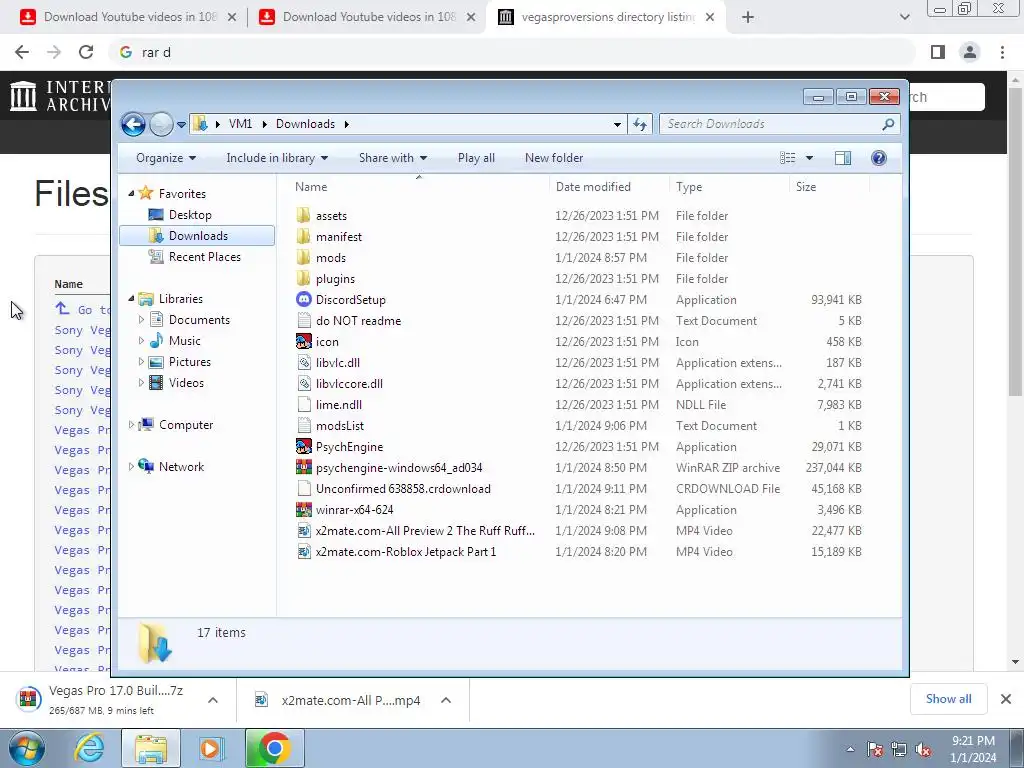Screen dimensions: 1024x768
Task: Select Videos library in navigation pane
Action: click(x=186, y=383)
